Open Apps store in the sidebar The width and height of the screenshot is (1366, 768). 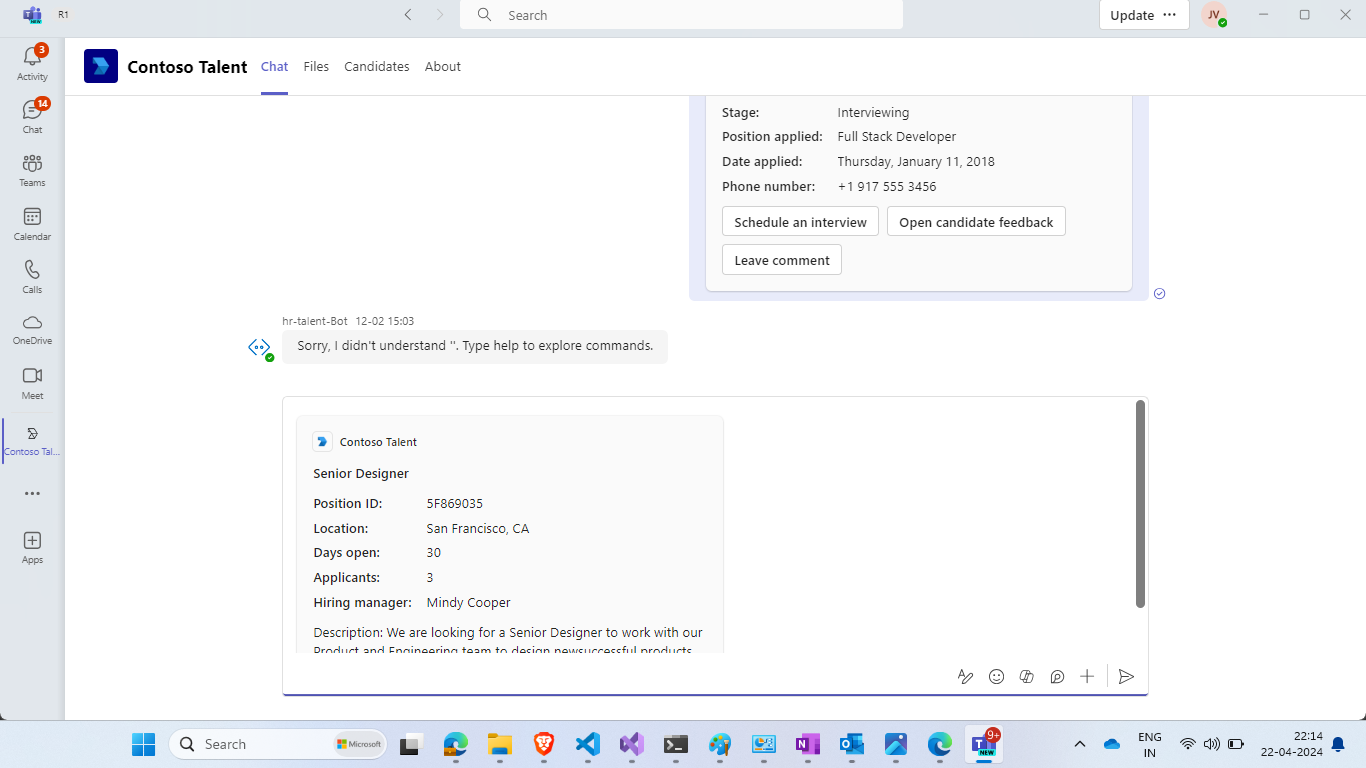[32, 547]
